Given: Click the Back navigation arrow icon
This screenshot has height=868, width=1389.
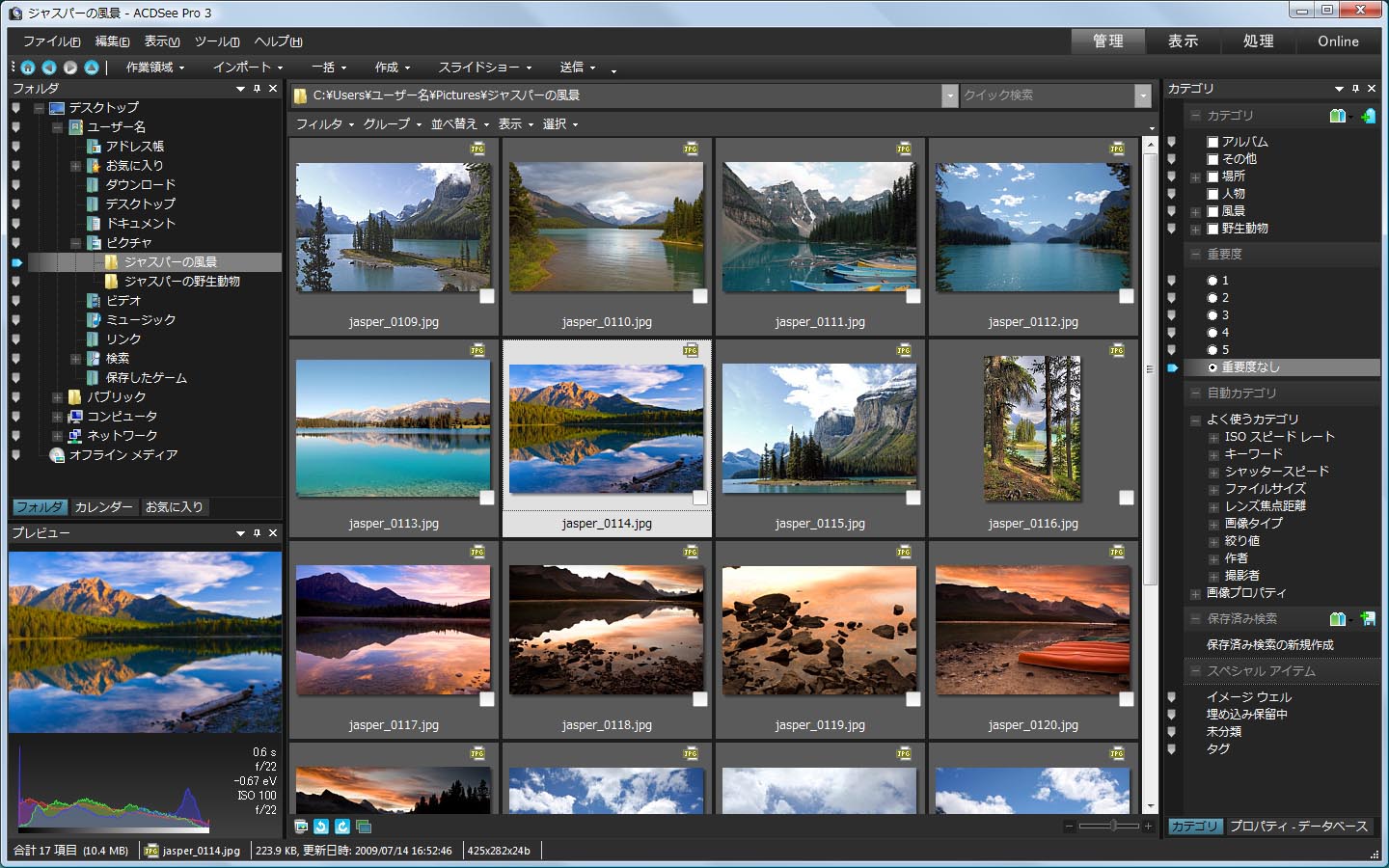Looking at the screenshot, I should click(48, 68).
